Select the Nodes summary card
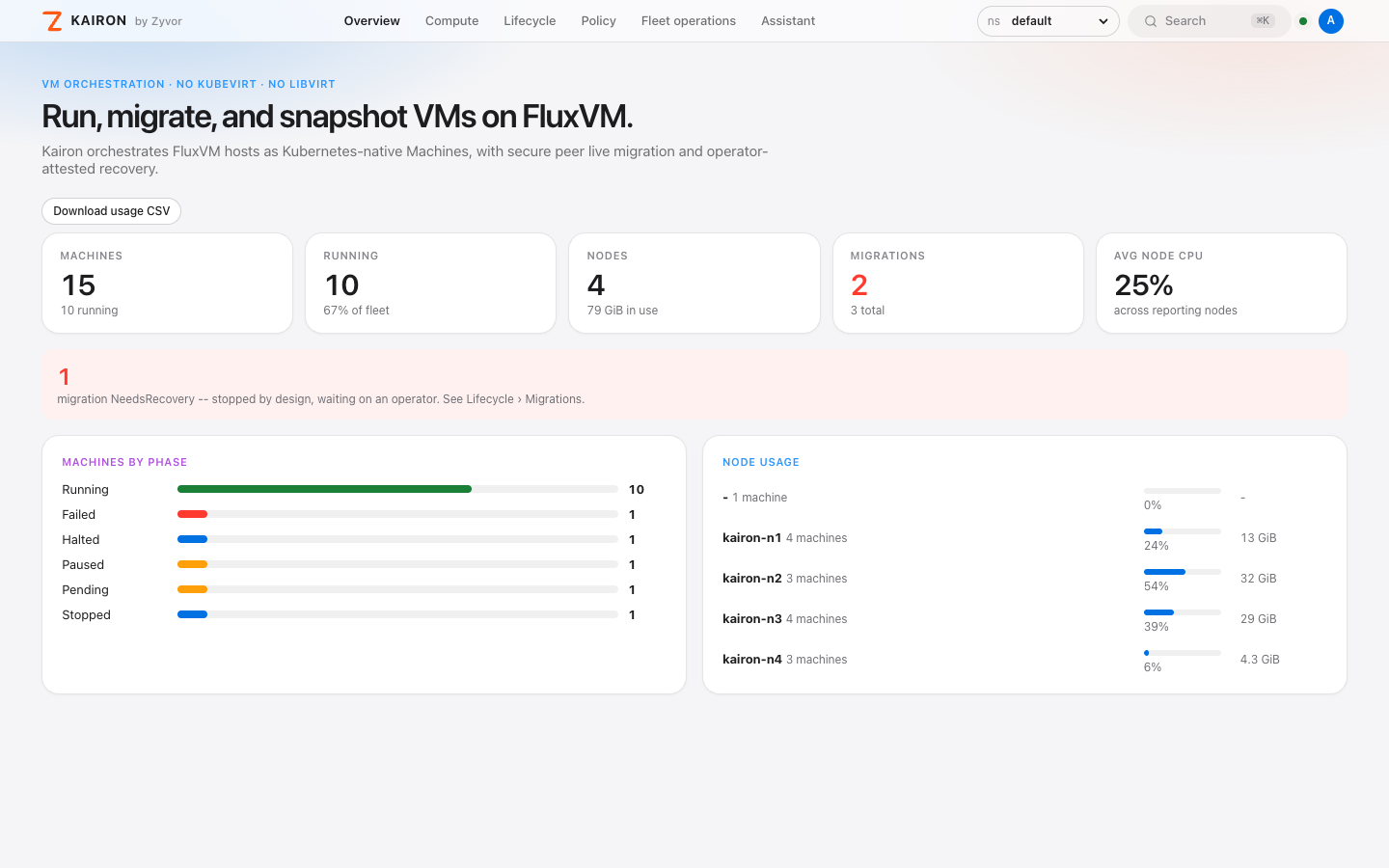Screen dimensions: 1389x868 coord(694,284)
